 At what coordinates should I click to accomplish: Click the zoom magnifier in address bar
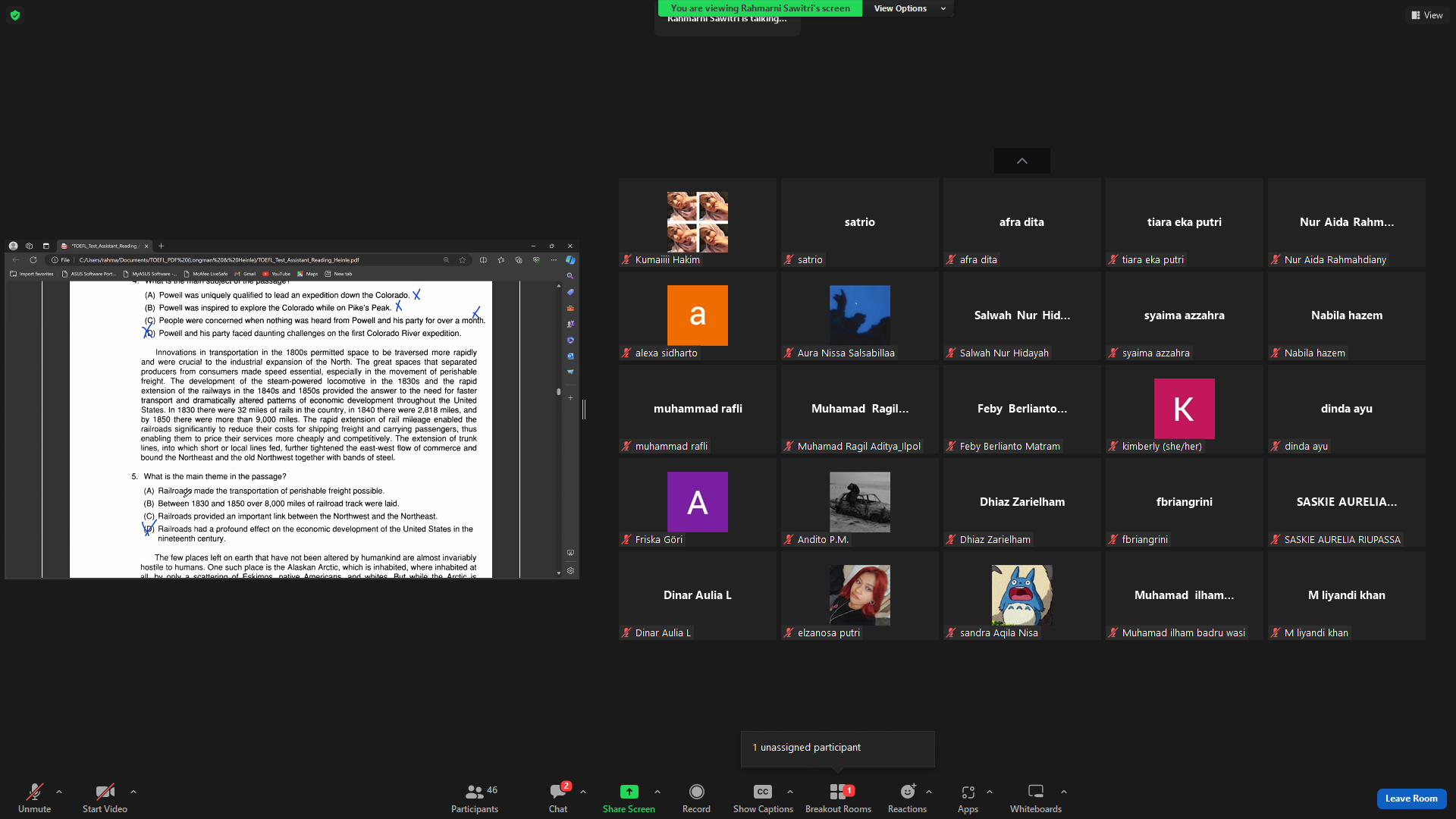pyautogui.click(x=446, y=260)
